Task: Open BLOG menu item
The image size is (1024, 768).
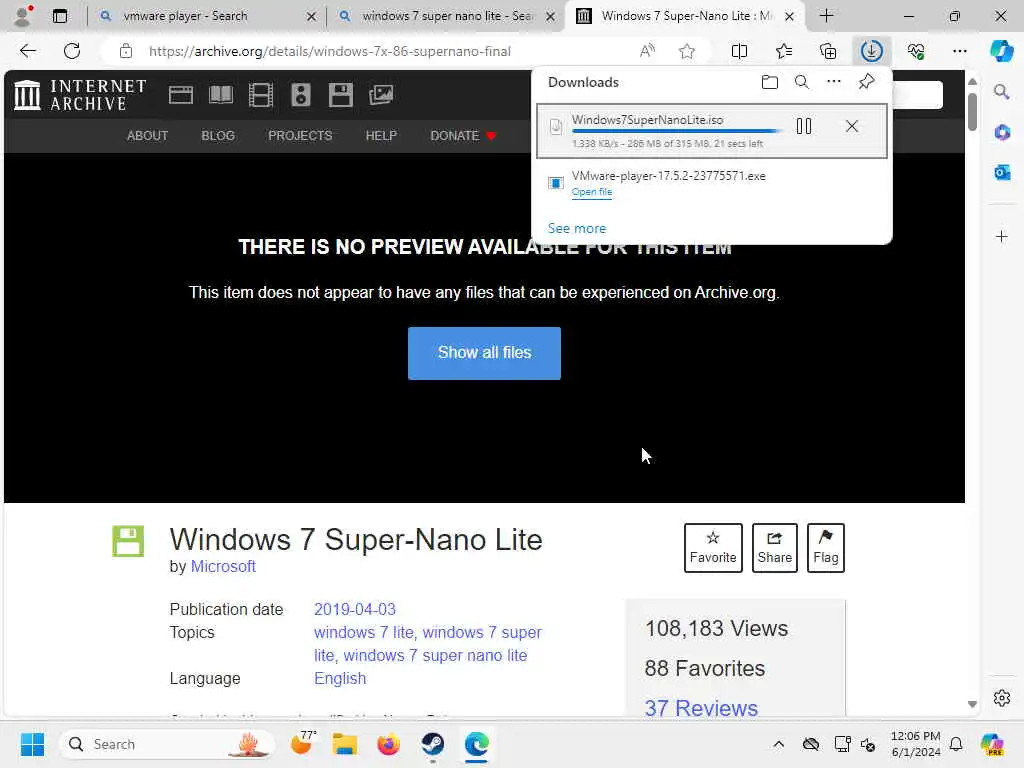Action: pos(218,136)
